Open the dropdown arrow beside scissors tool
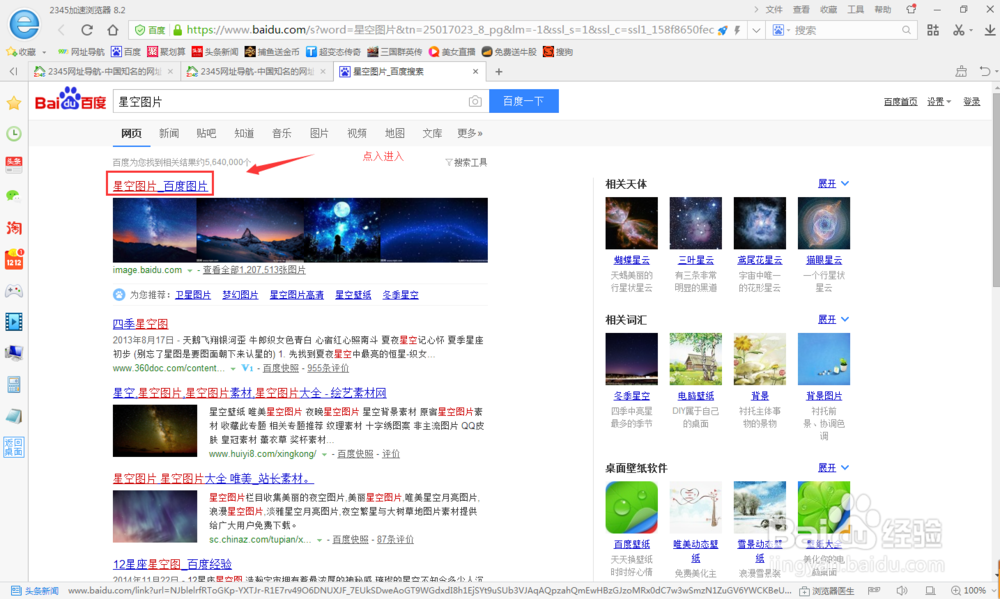Image resolution: width=1000 pixels, height=599 pixels. pyautogui.click(x=971, y=31)
